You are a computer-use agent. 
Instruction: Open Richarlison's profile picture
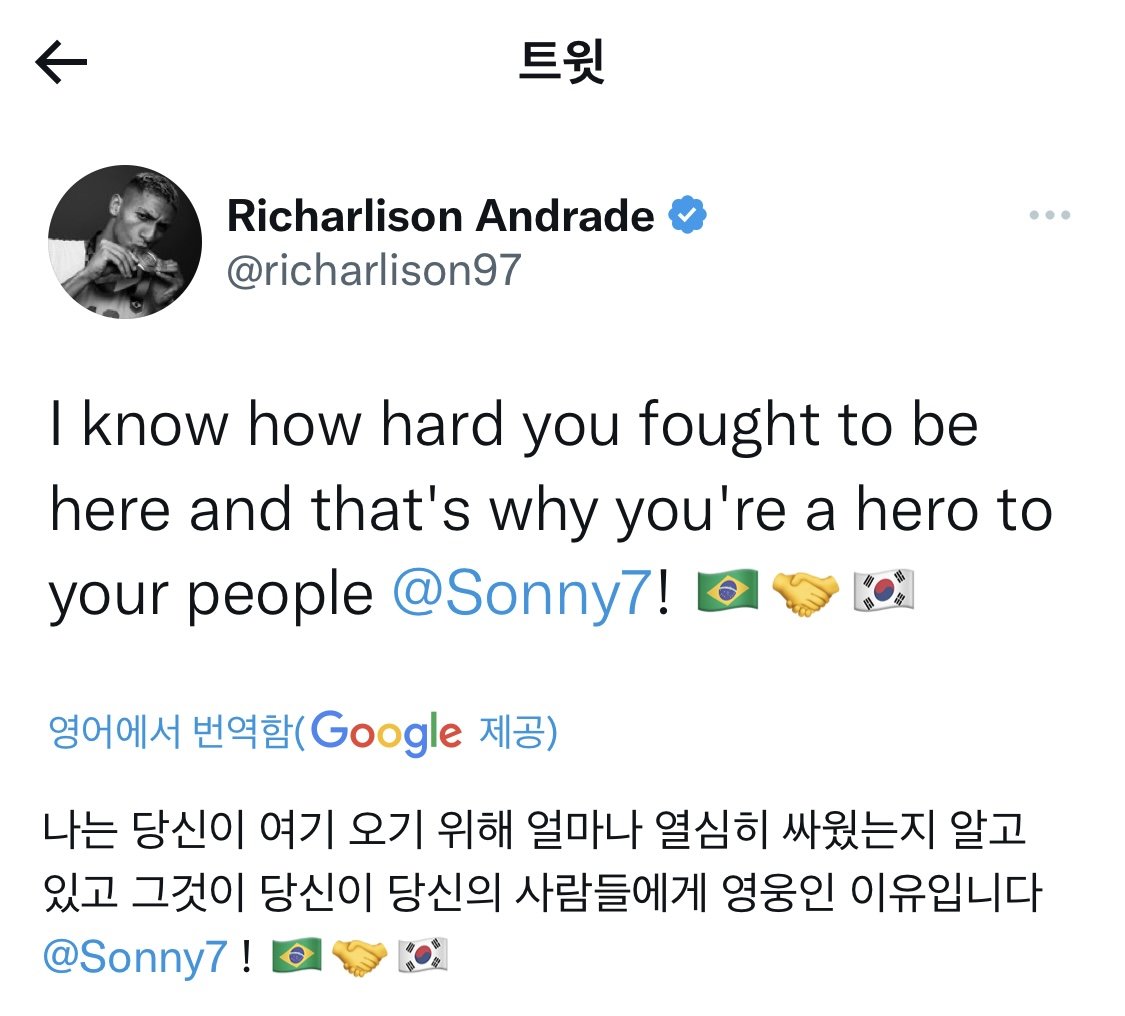click(125, 240)
